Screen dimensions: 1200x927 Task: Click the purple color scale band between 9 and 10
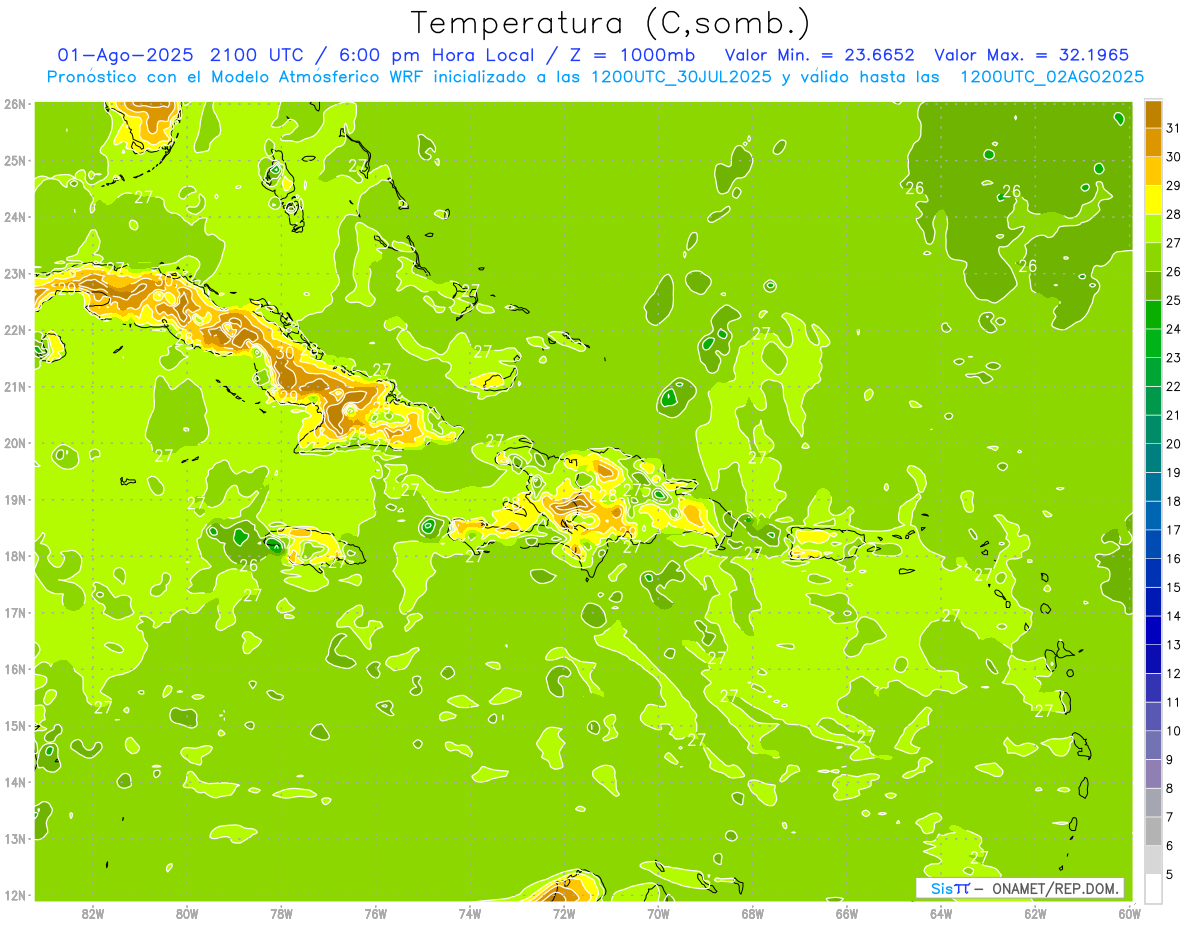coord(1153,745)
